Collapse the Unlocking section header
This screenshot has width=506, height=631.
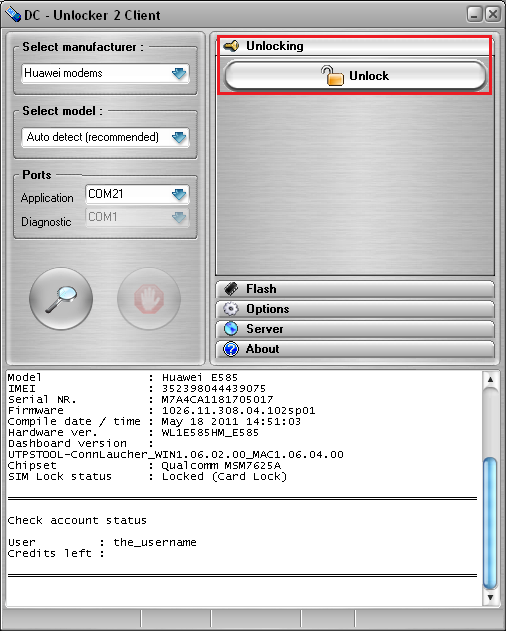354,46
